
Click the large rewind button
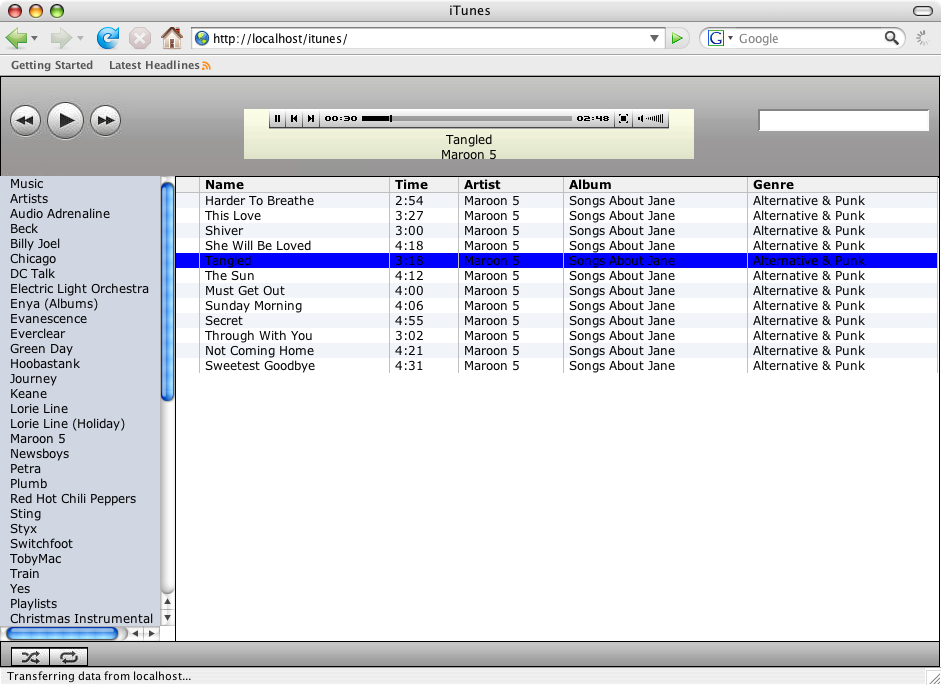25,120
